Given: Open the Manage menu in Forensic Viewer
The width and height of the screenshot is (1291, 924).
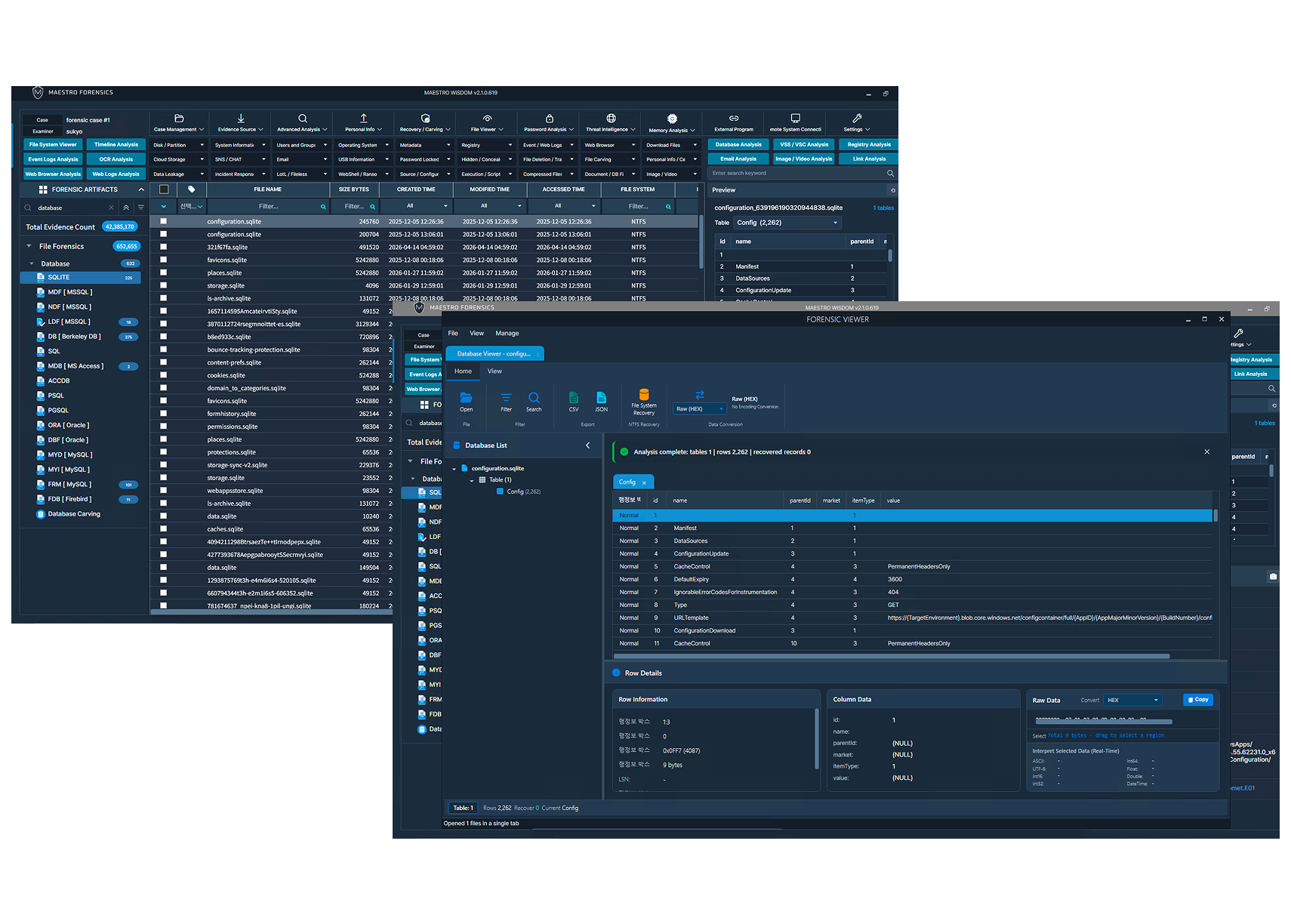Looking at the screenshot, I should (507, 333).
